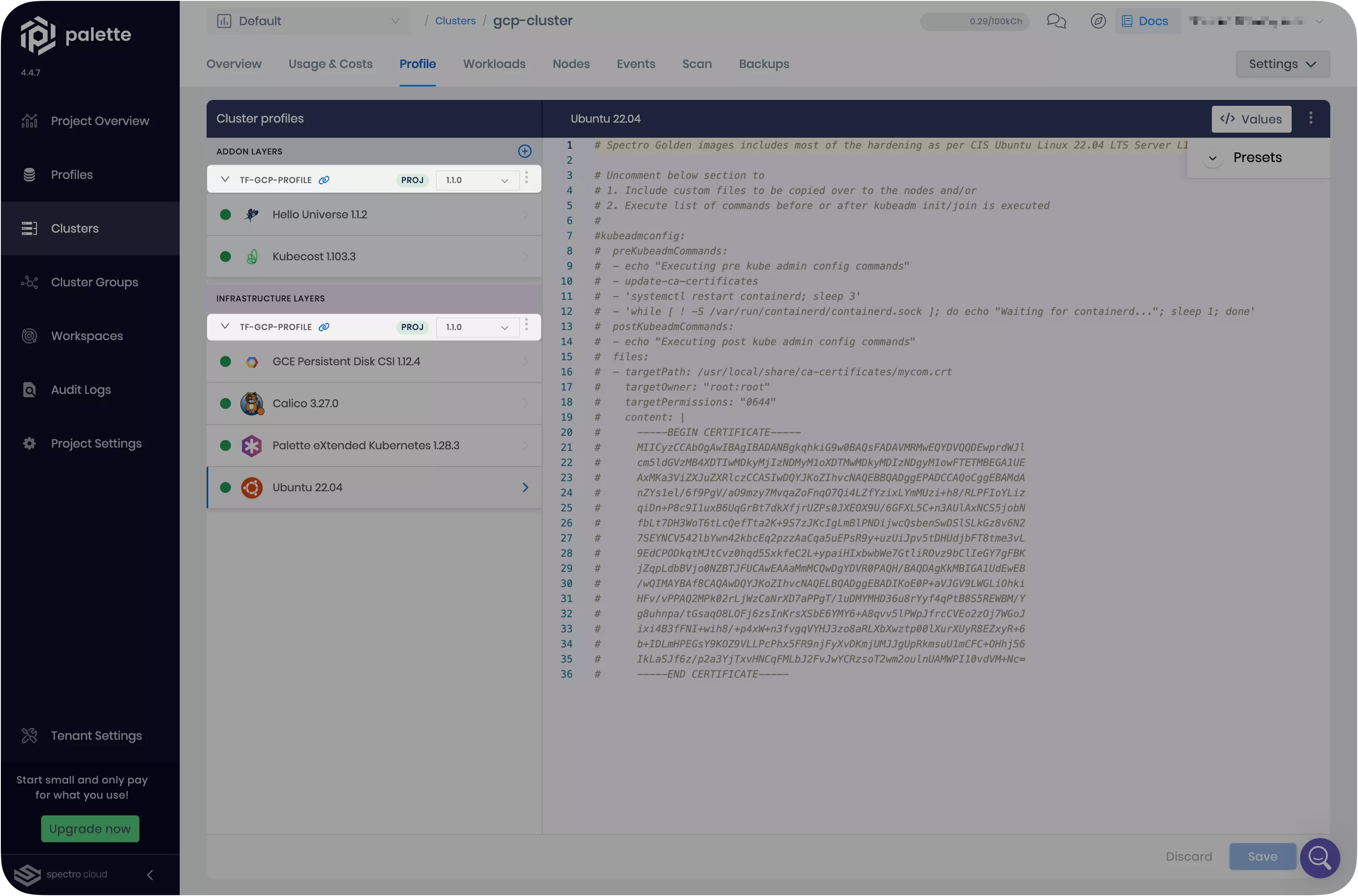
Task: Open Project Overview from the sidebar
Action: (x=90, y=121)
